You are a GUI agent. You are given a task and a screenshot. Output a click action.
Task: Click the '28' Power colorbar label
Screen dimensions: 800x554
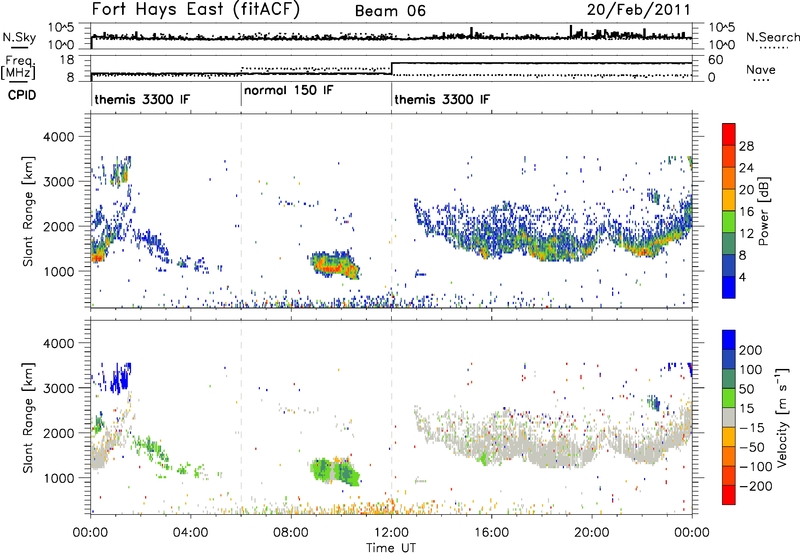point(746,146)
